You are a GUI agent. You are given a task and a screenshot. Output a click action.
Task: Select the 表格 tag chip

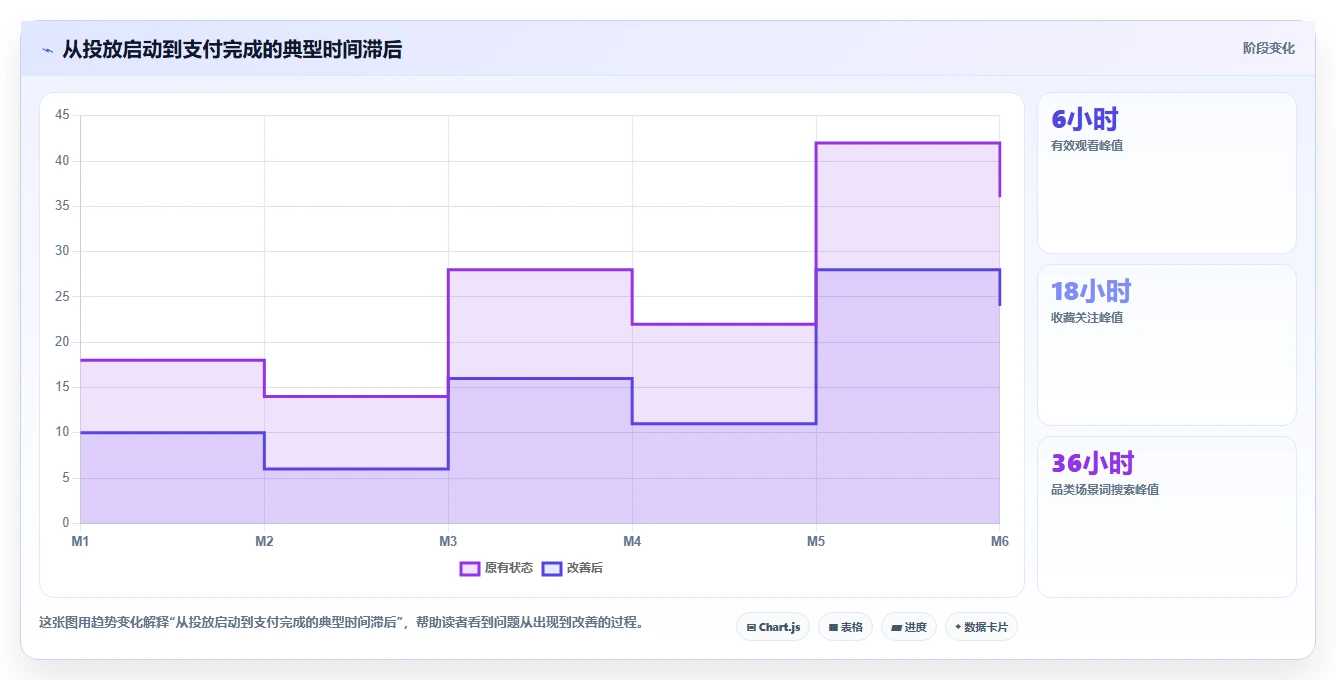pos(845,627)
